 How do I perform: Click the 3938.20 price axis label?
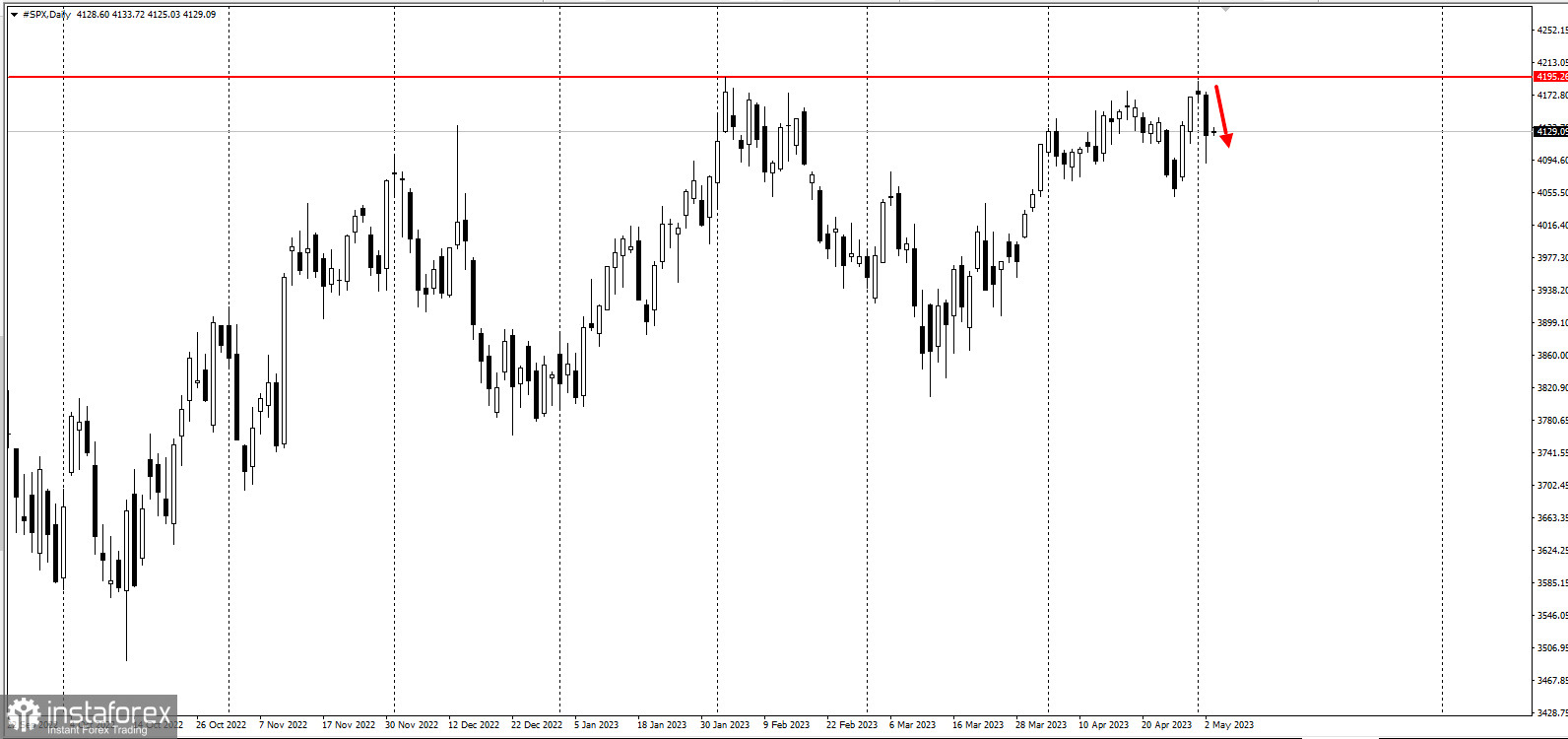(1552, 291)
